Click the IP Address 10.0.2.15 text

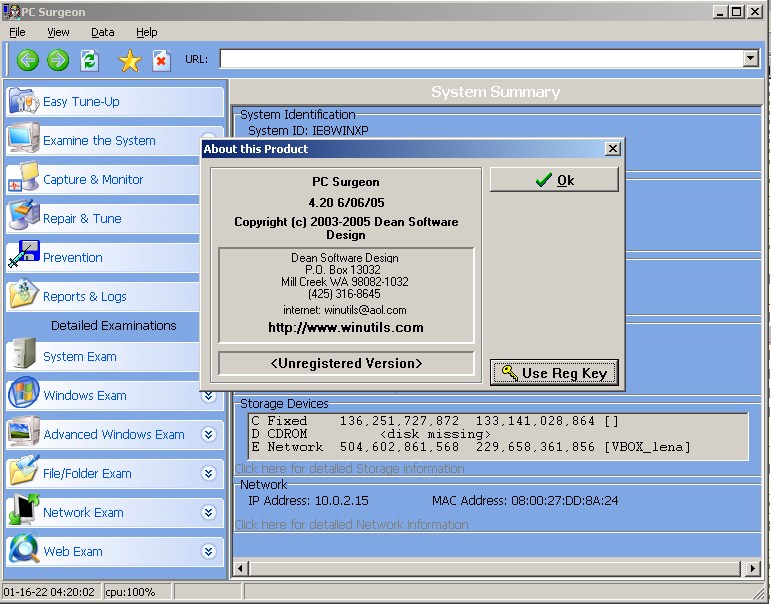(x=308, y=501)
